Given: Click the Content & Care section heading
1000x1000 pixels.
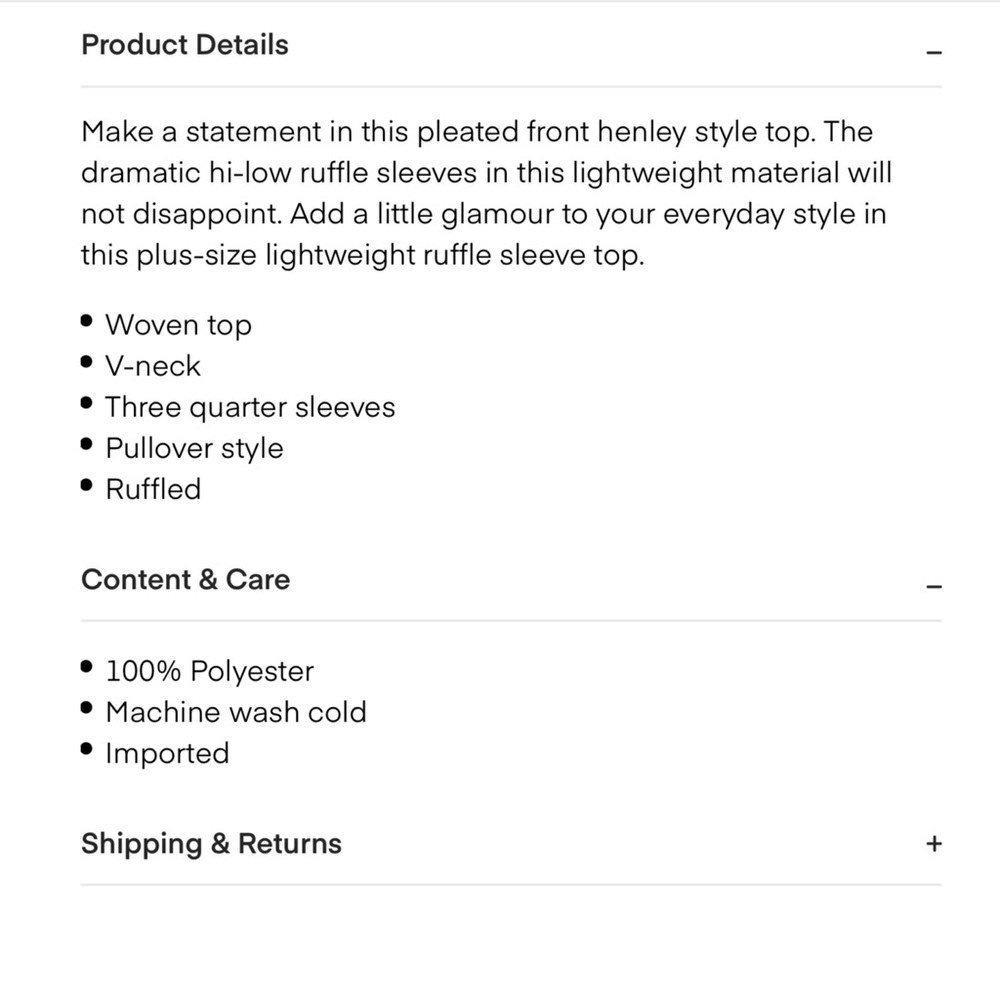Looking at the screenshot, I should 186,579.
